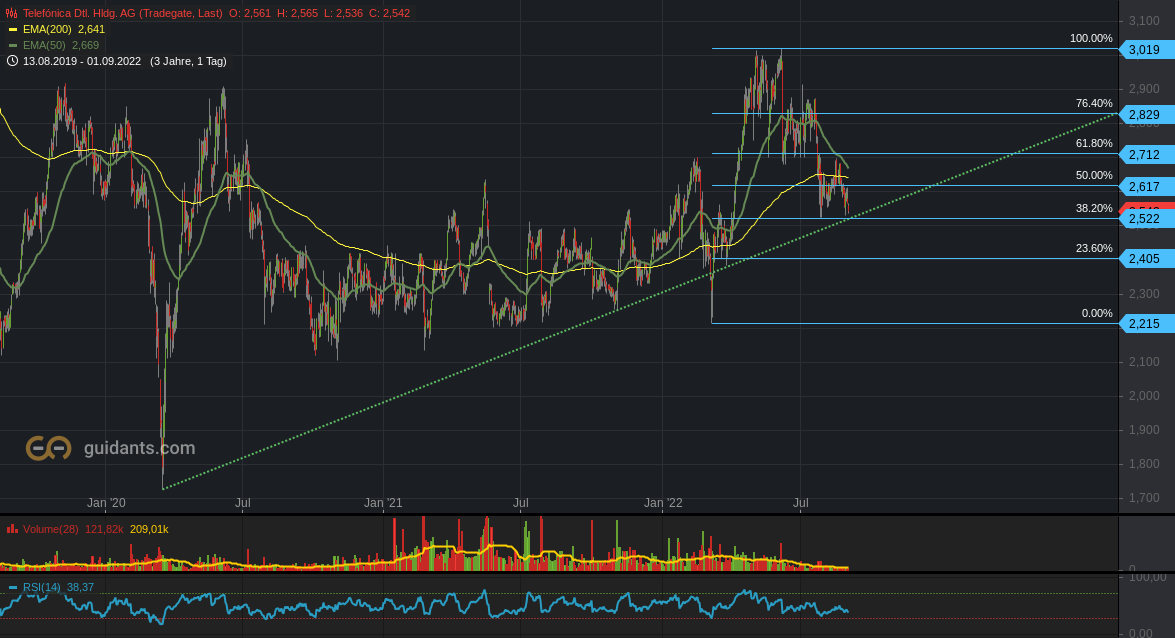Click the 3,019 price level label on the right axis

pos(1147,47)
